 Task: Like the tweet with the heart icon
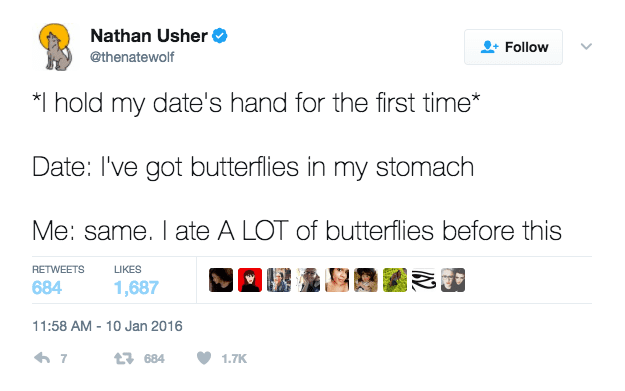coord(204,358)
